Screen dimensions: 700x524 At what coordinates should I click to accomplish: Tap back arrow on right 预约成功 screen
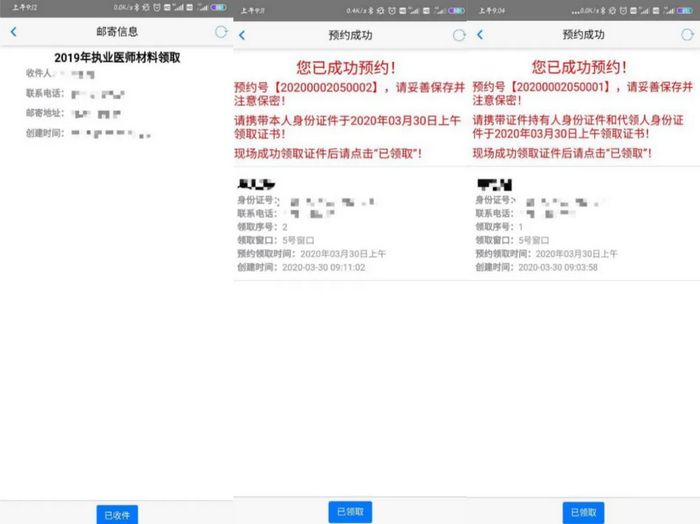479,35
